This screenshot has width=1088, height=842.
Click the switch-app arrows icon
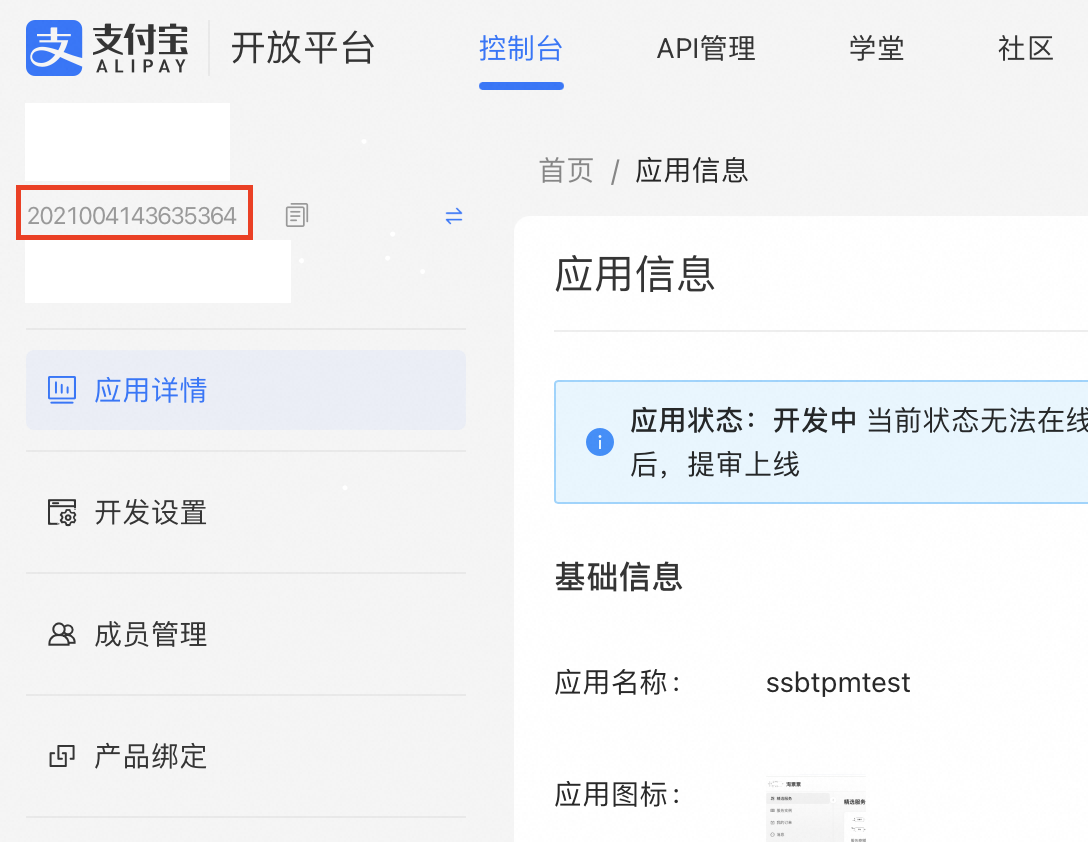(x=453, y=215)
